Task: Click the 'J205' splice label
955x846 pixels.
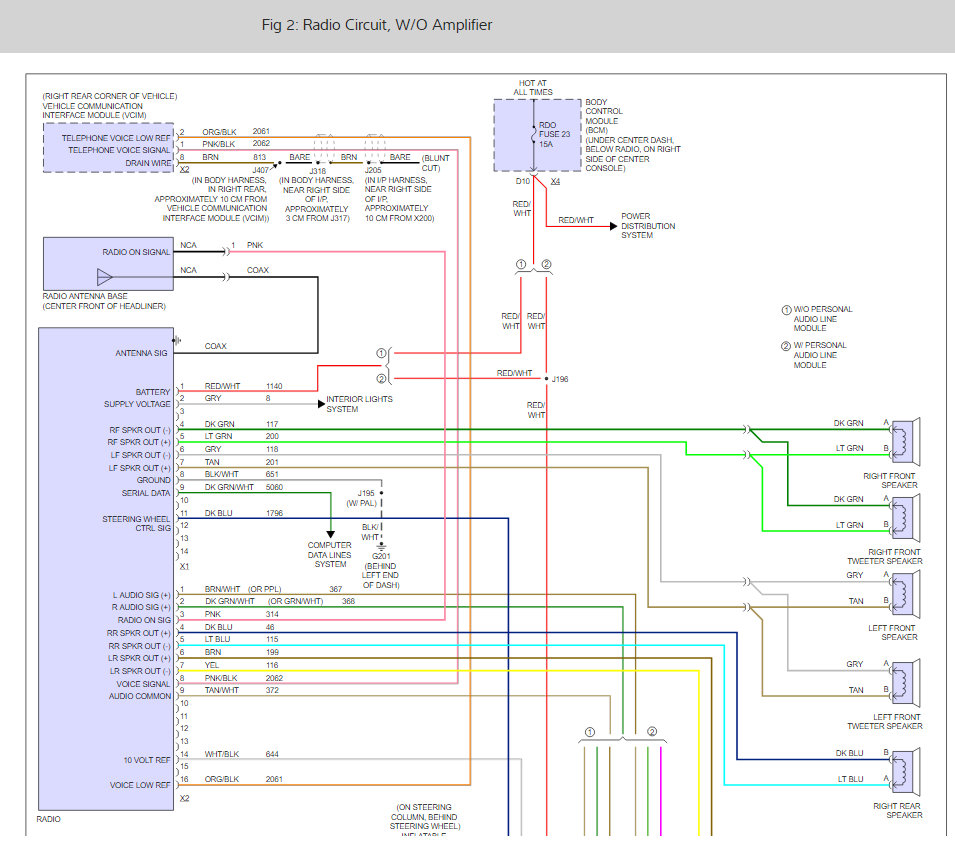Action: (373, 170)
